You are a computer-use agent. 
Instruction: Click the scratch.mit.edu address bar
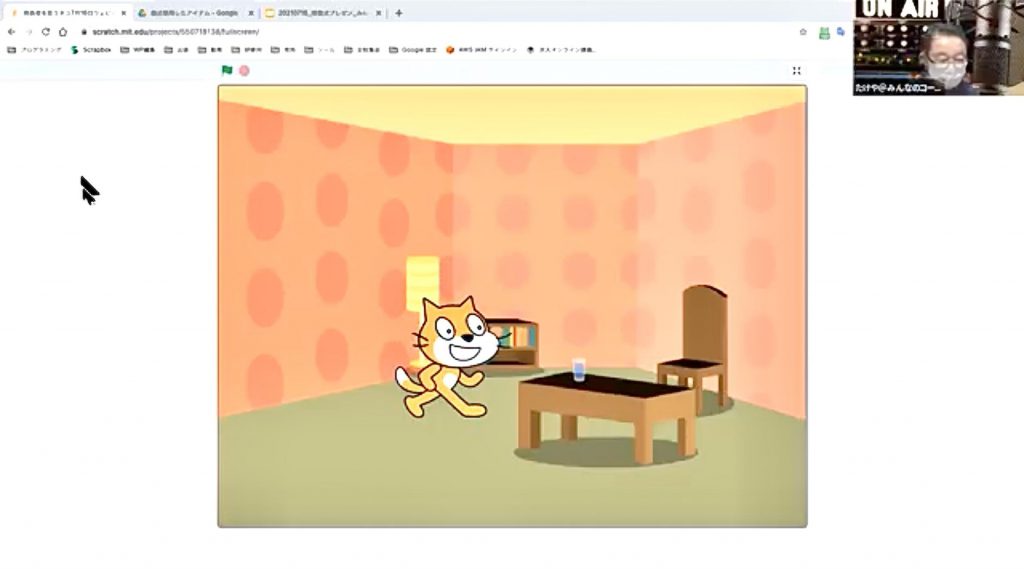point(438,31)
